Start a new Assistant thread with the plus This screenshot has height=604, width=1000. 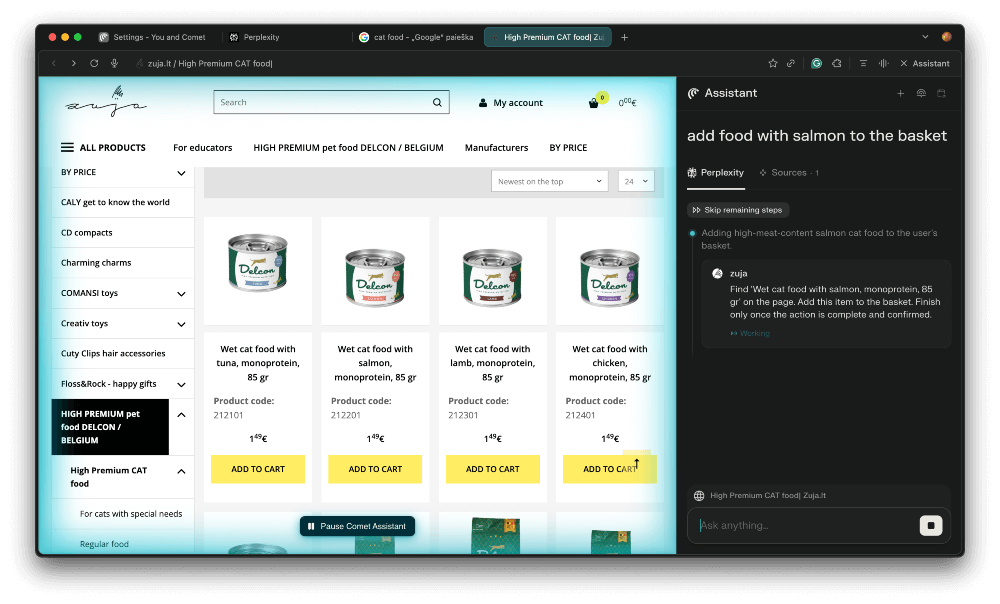click(901, 93)
